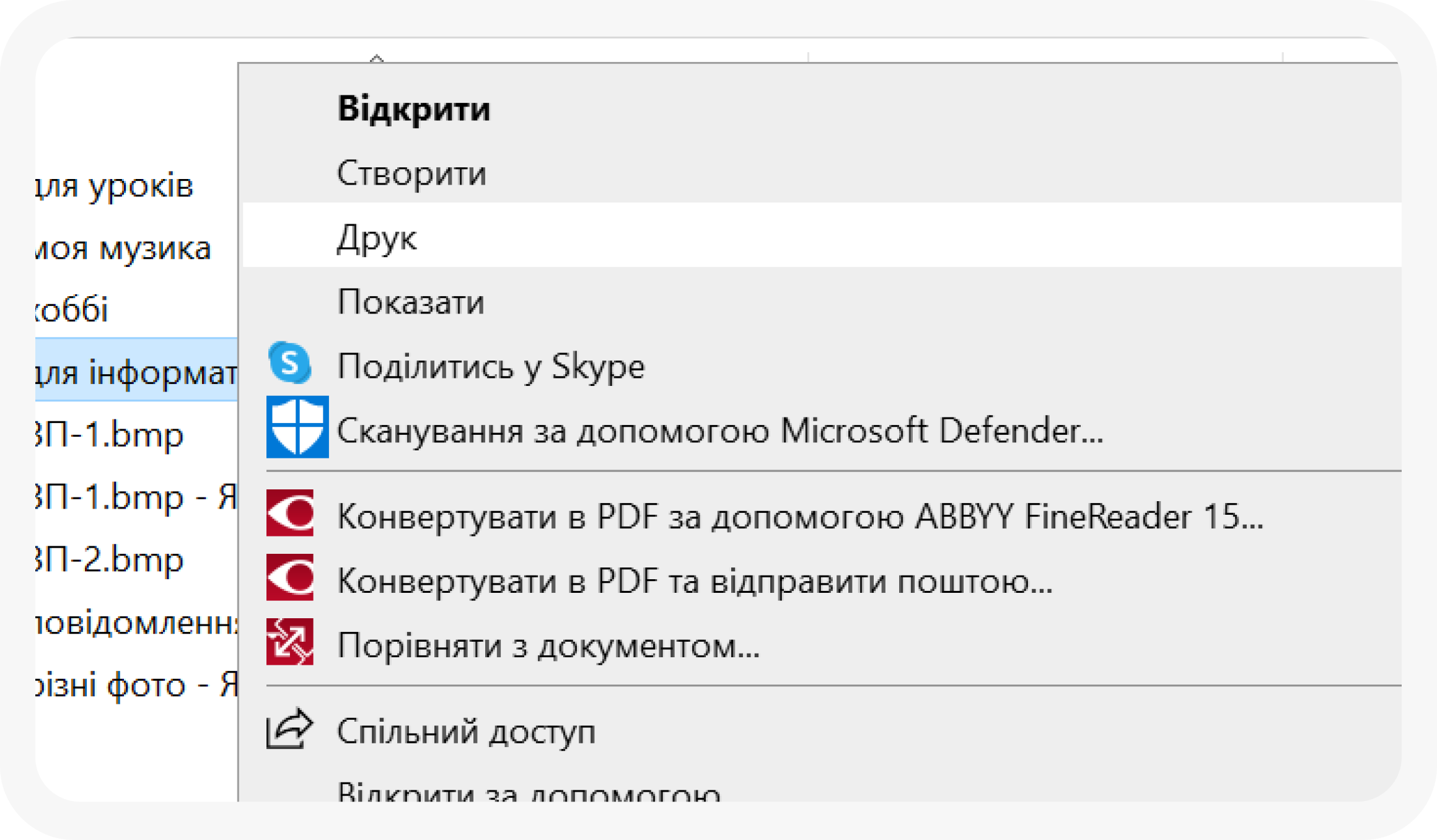This screenshot has width=1437, height=840.
Task: Click the Microsoft Defender shield icon
Action: (297, 427)
